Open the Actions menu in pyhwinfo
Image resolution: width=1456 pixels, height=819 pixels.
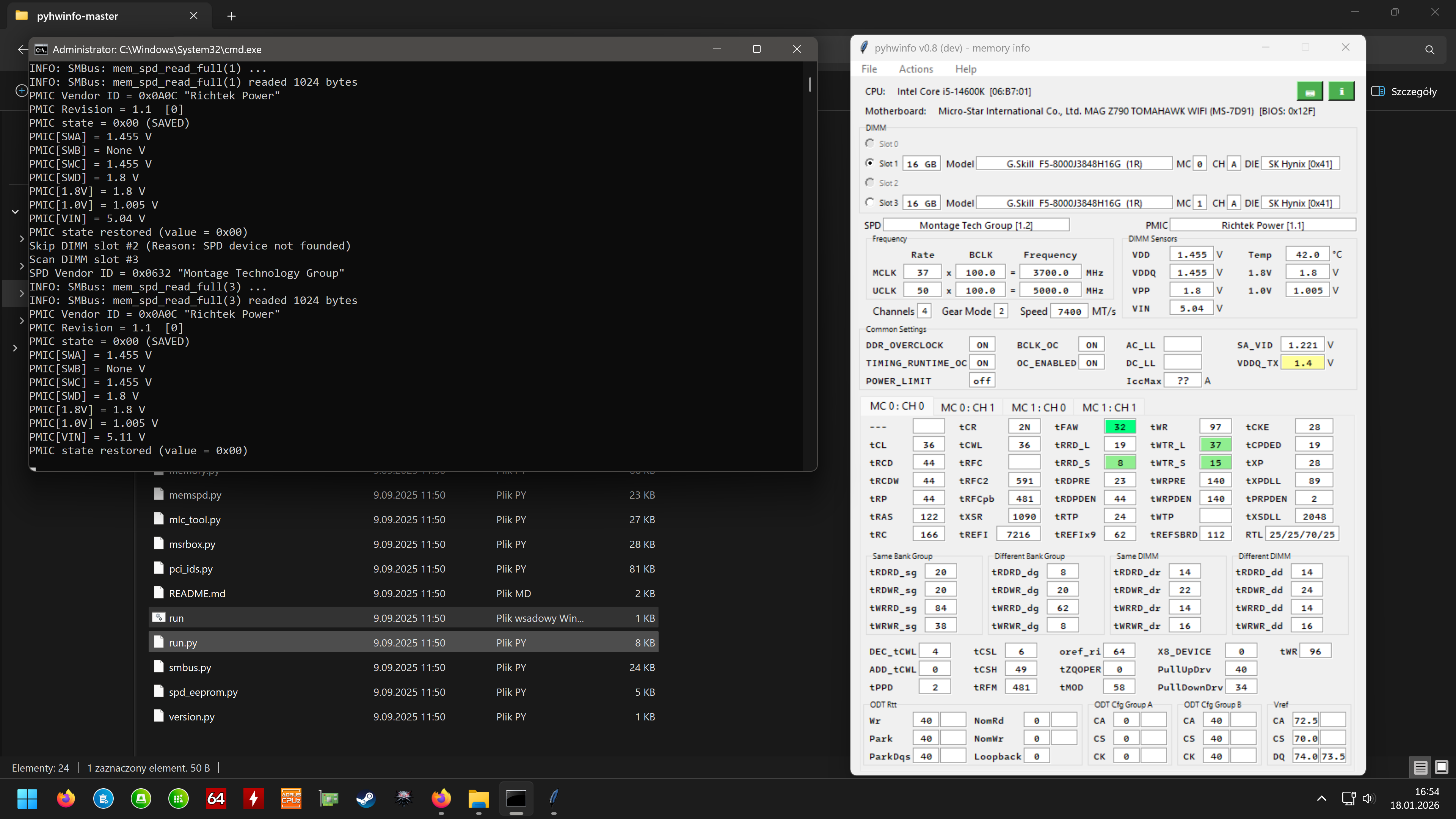point(916,69)
